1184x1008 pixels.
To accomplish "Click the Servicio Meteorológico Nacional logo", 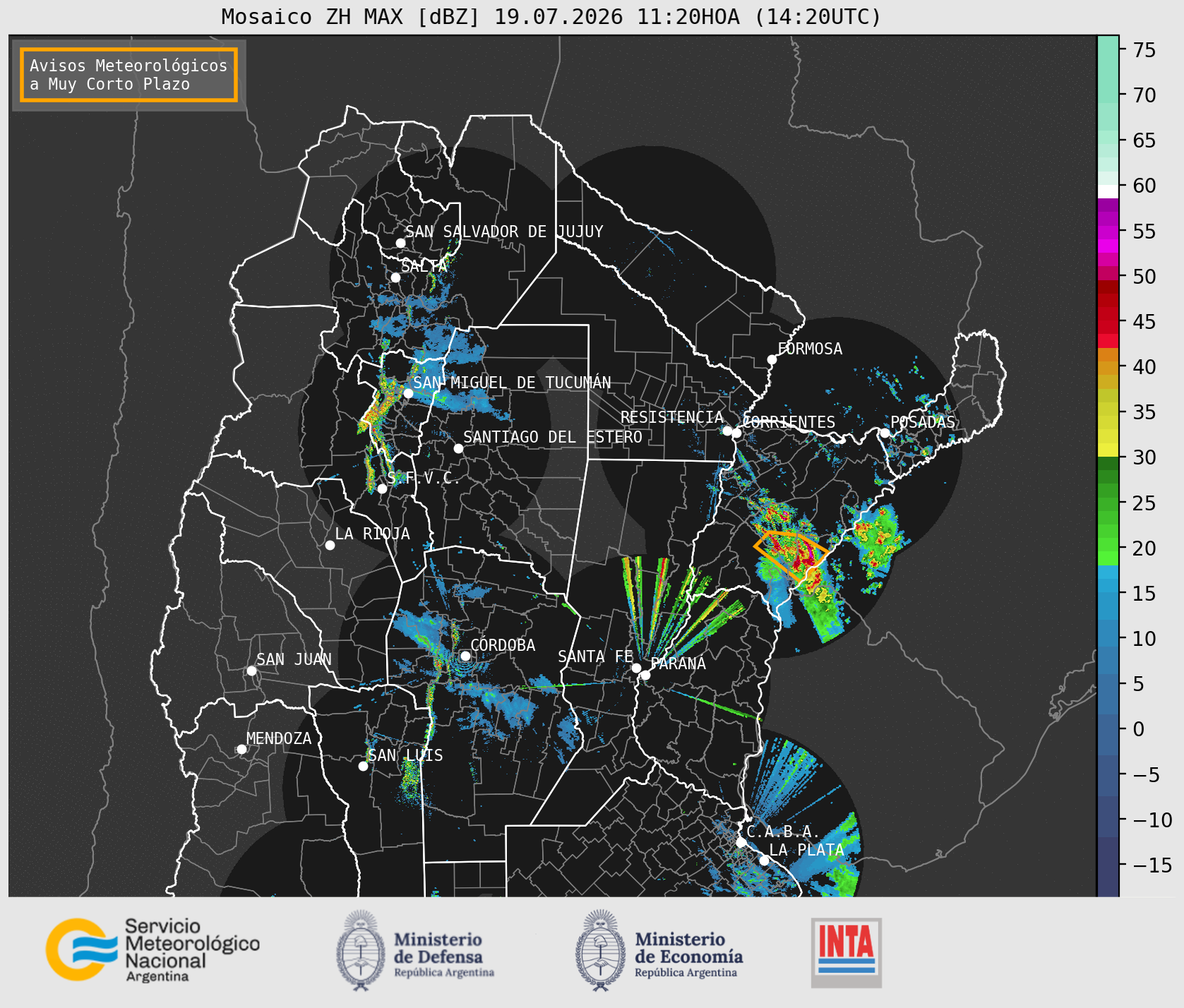I will pyautogui.click(x=153, y=949).
